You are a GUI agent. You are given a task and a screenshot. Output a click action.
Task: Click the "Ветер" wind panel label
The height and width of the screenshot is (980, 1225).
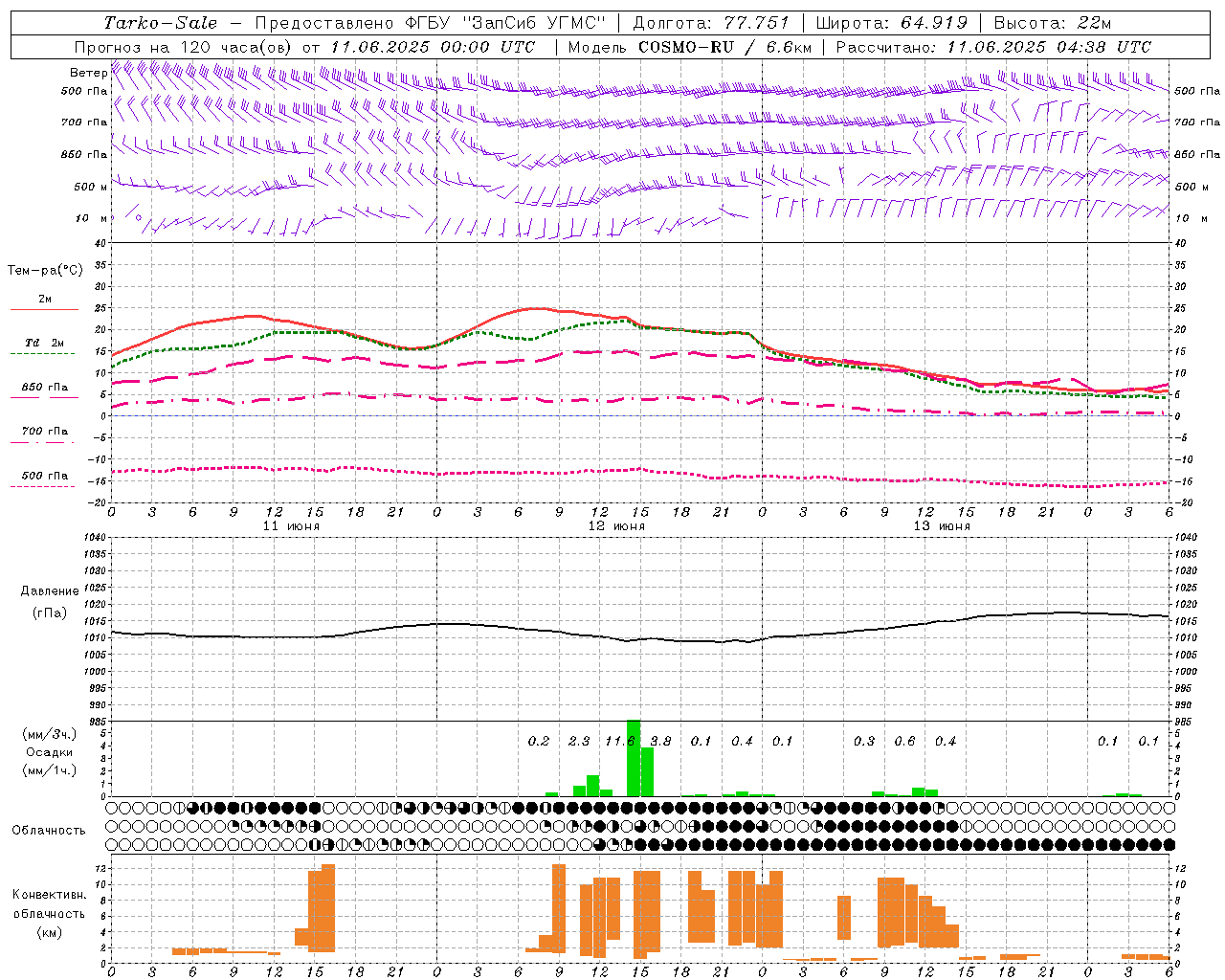(x=88, y=73)
